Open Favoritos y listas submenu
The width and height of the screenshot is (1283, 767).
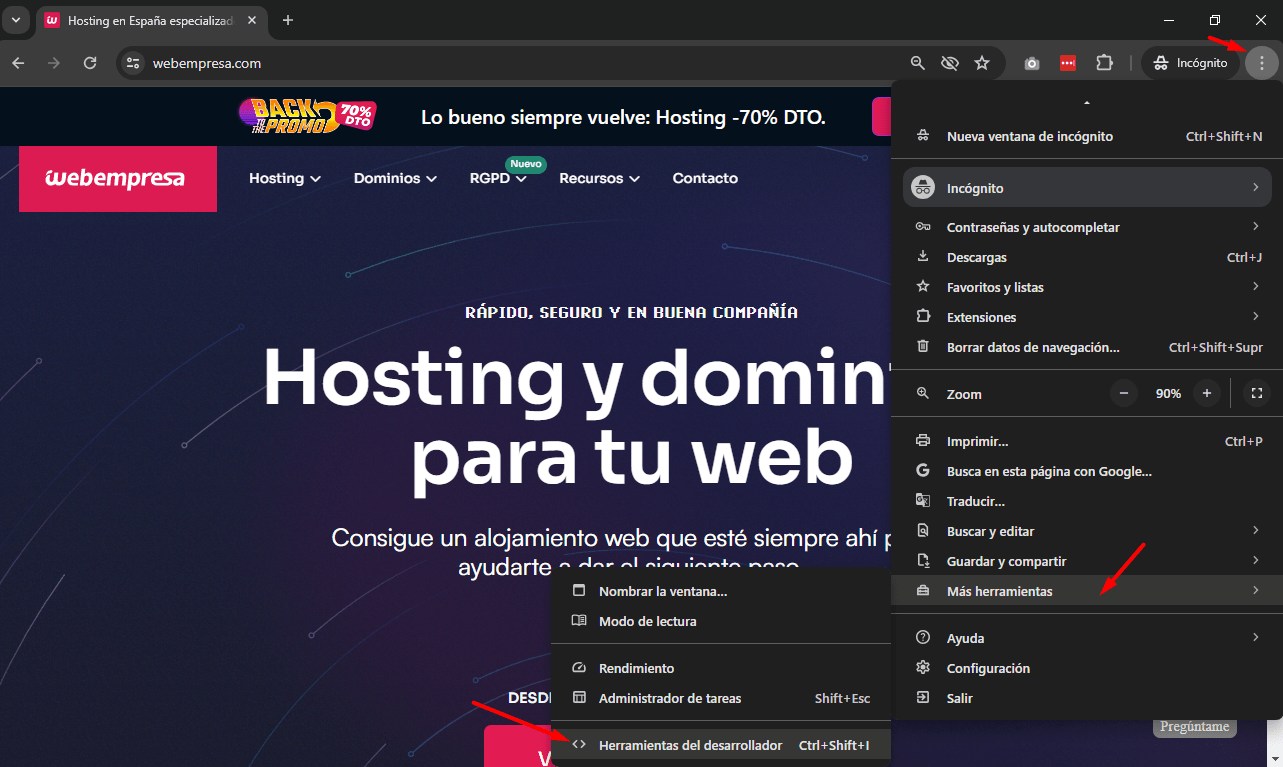point(1087,287)
